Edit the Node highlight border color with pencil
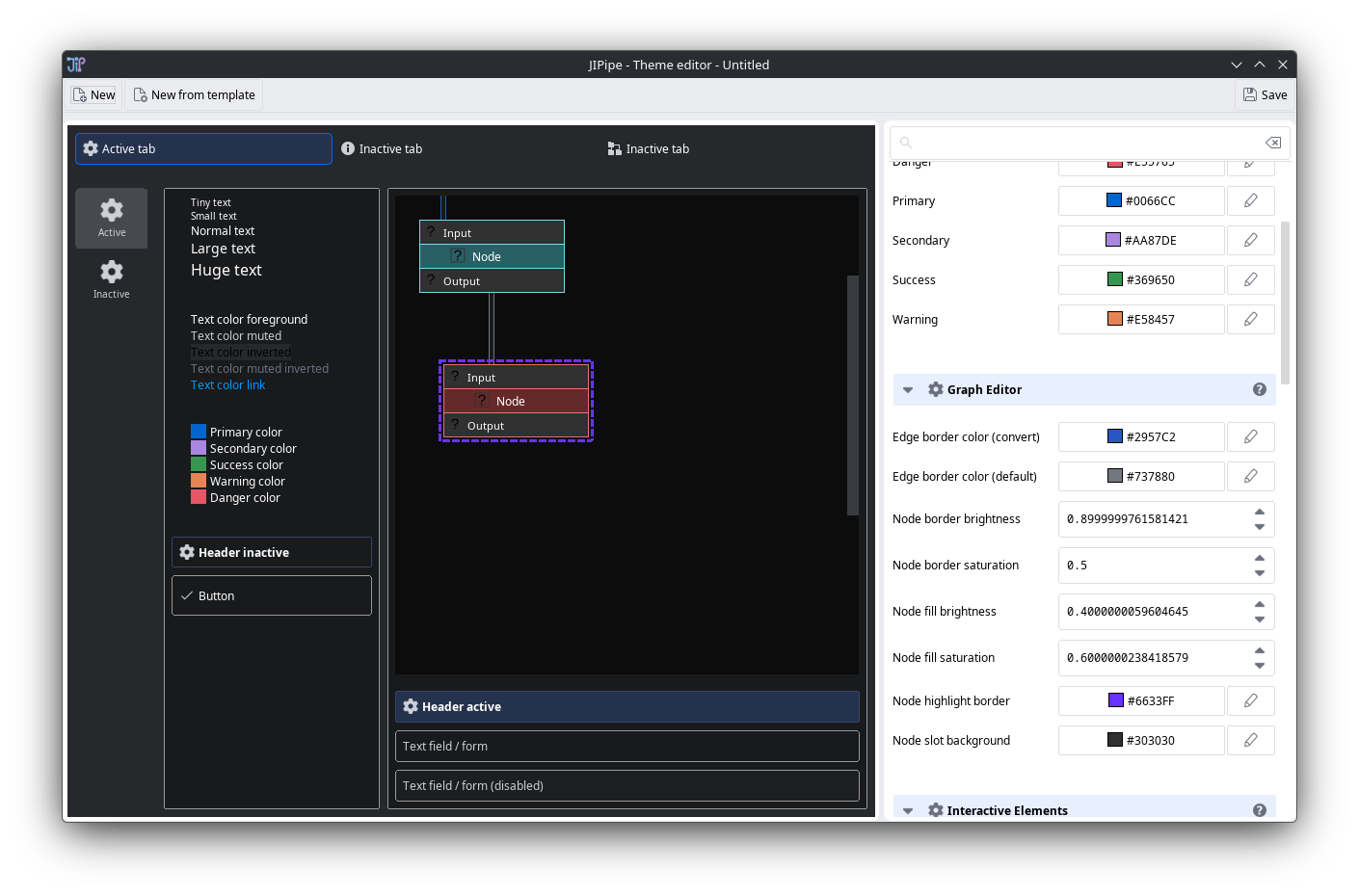The width and height of the screenshot is (1359, 896). click(1250, 700)
